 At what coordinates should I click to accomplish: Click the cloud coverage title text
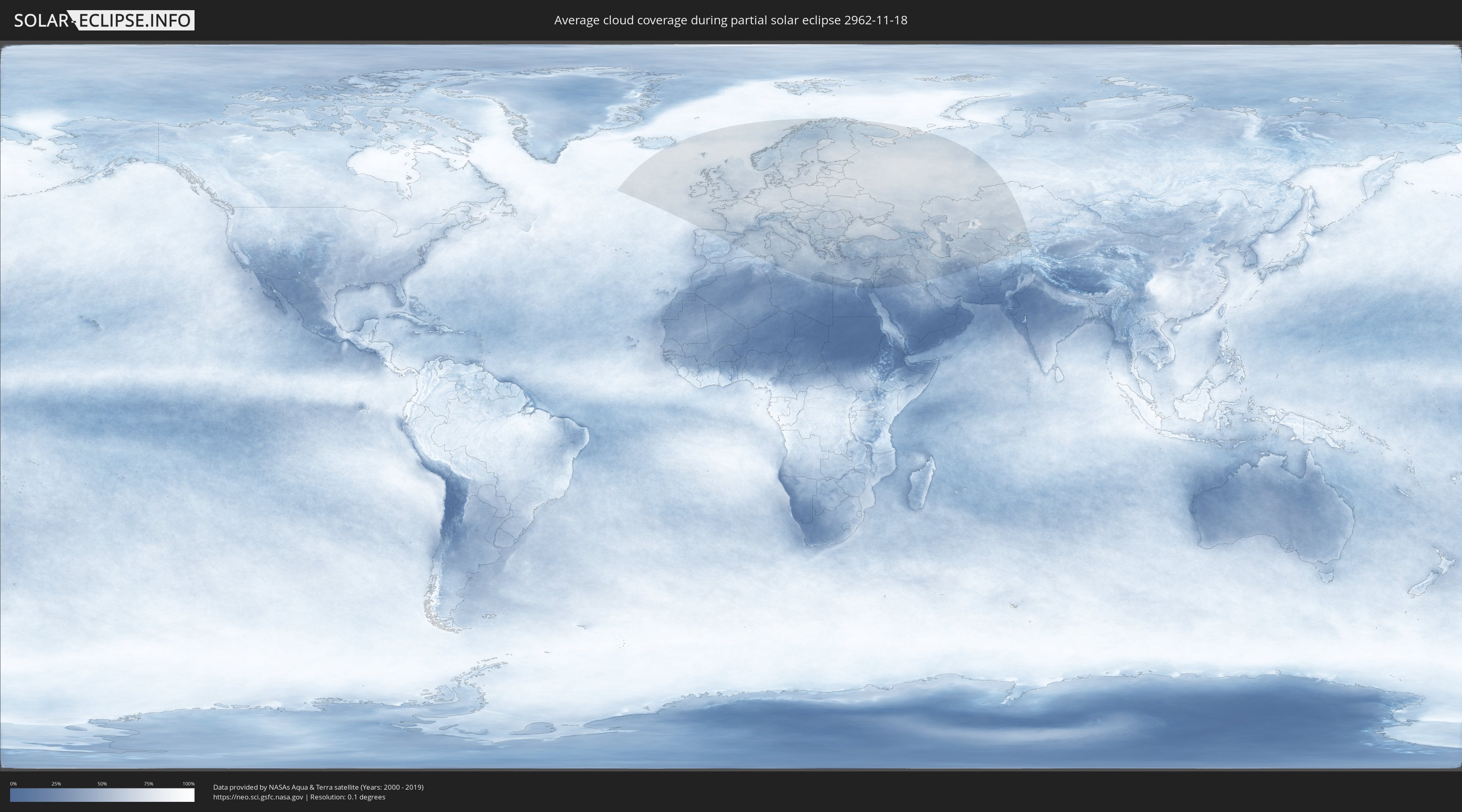[x=731, y=20]
